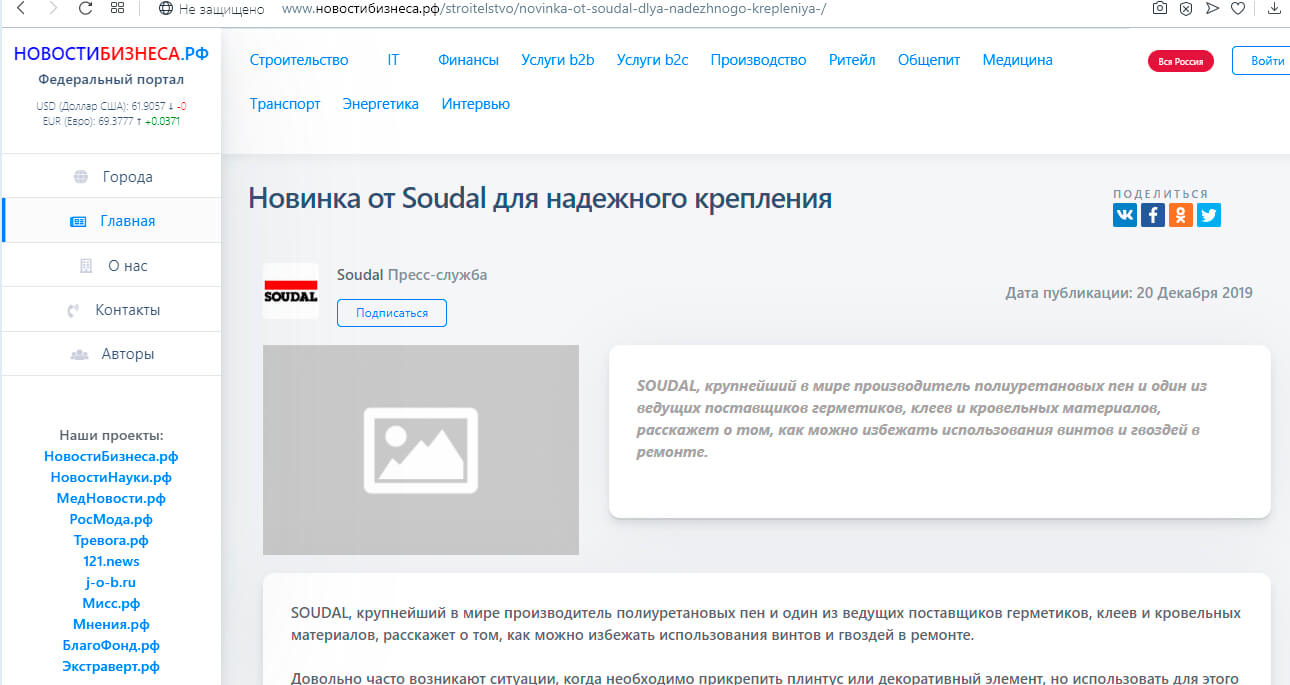
Task: Share article on Twitter icon
Action: 1209,215
